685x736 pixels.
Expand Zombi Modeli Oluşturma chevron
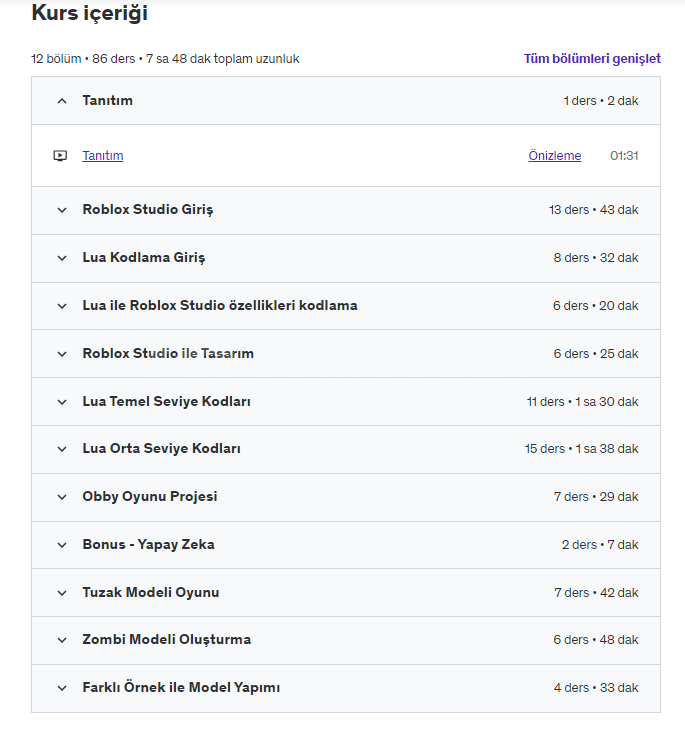pyautogui.click(x=62, y=640)
